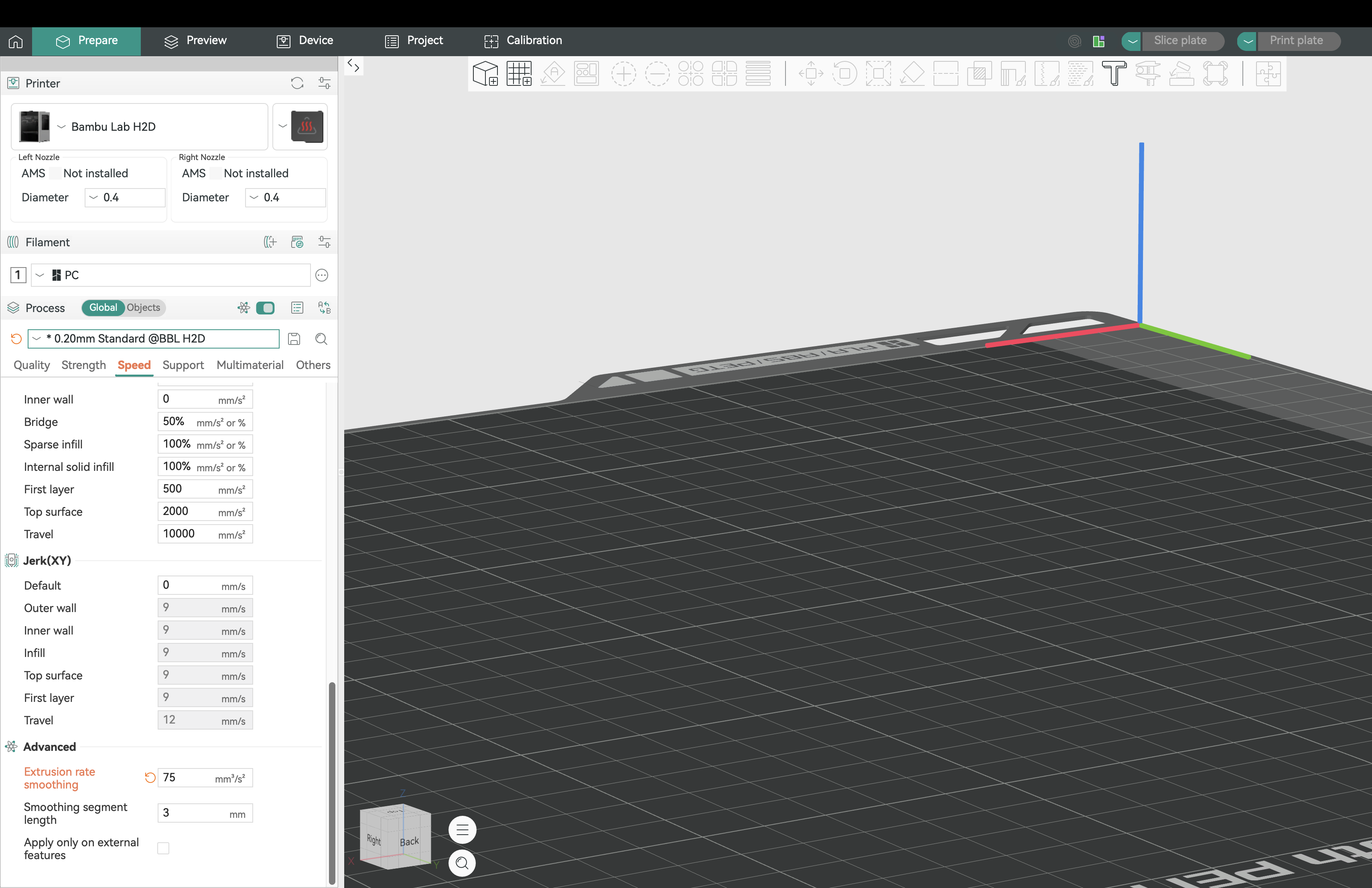Click the home icon
The height and width of the screenshot is (888, 1372).
[x=16, y=41]
